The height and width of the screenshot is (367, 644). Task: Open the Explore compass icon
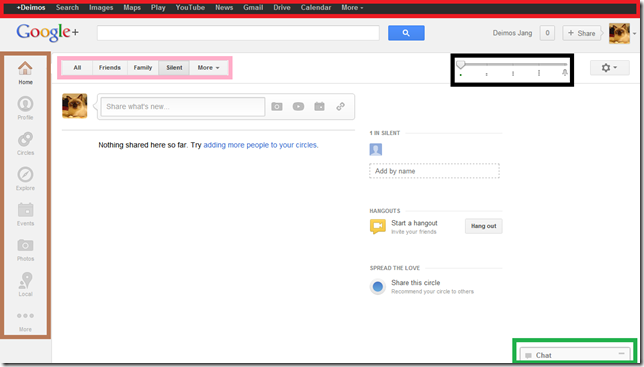click(25, 174)
